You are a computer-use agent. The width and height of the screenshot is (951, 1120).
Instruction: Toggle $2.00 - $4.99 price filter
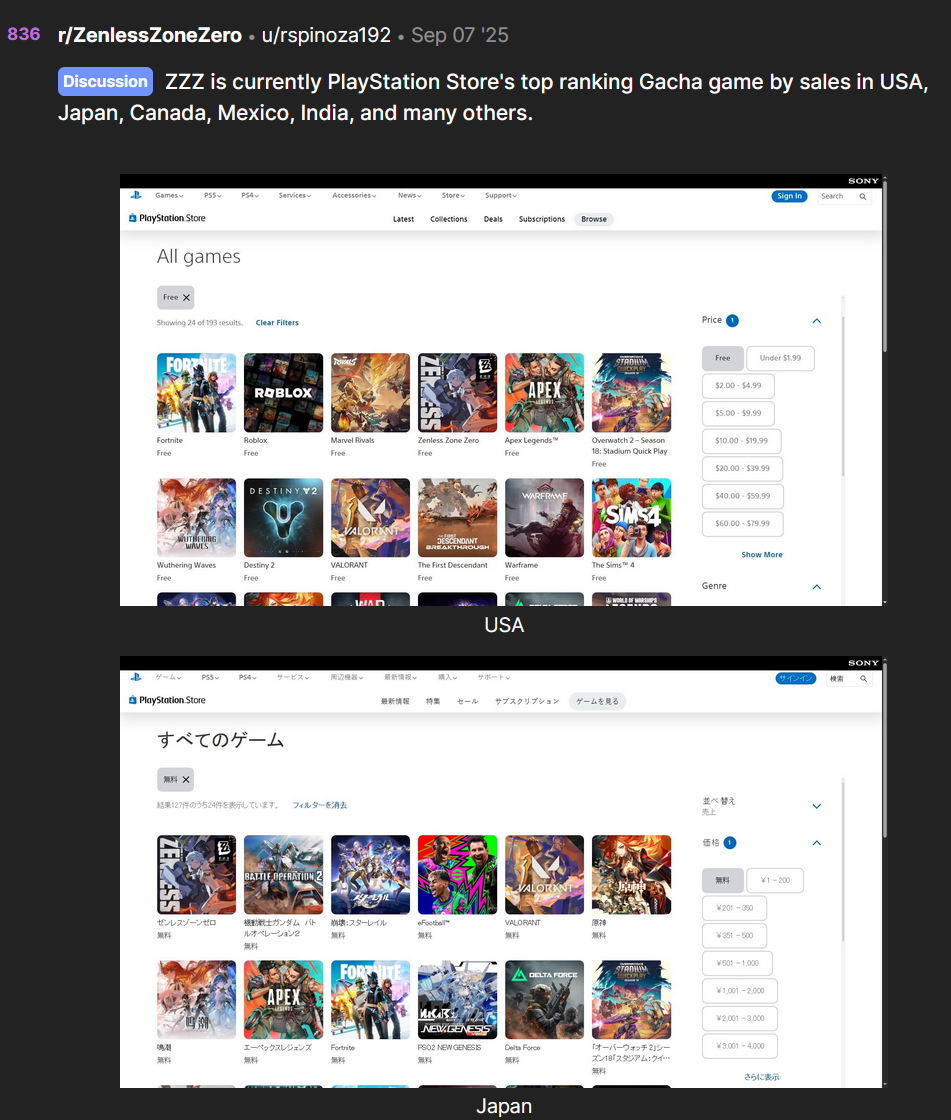(738, 386)
